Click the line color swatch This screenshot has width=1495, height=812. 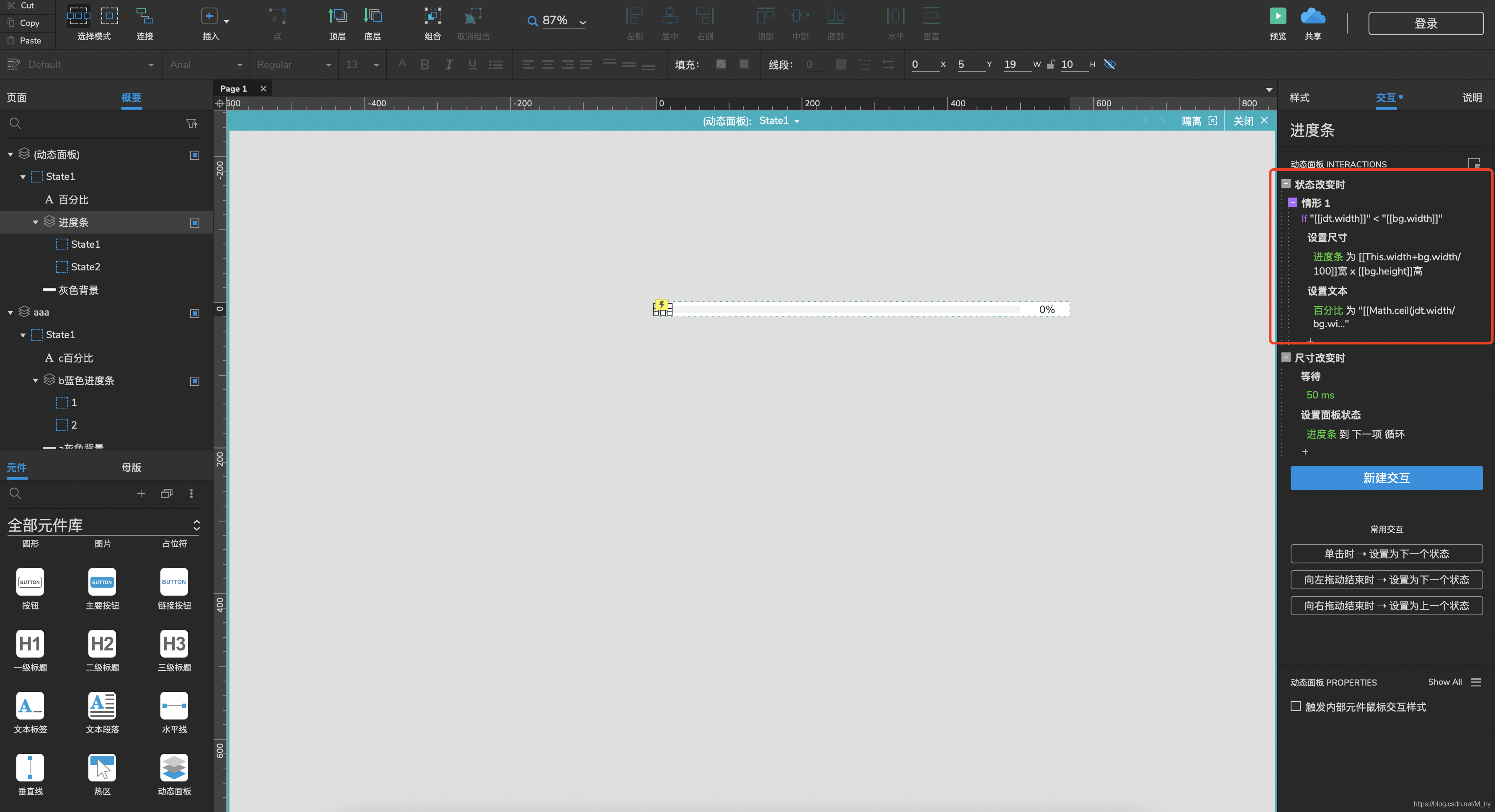click(x=840, y=64)
